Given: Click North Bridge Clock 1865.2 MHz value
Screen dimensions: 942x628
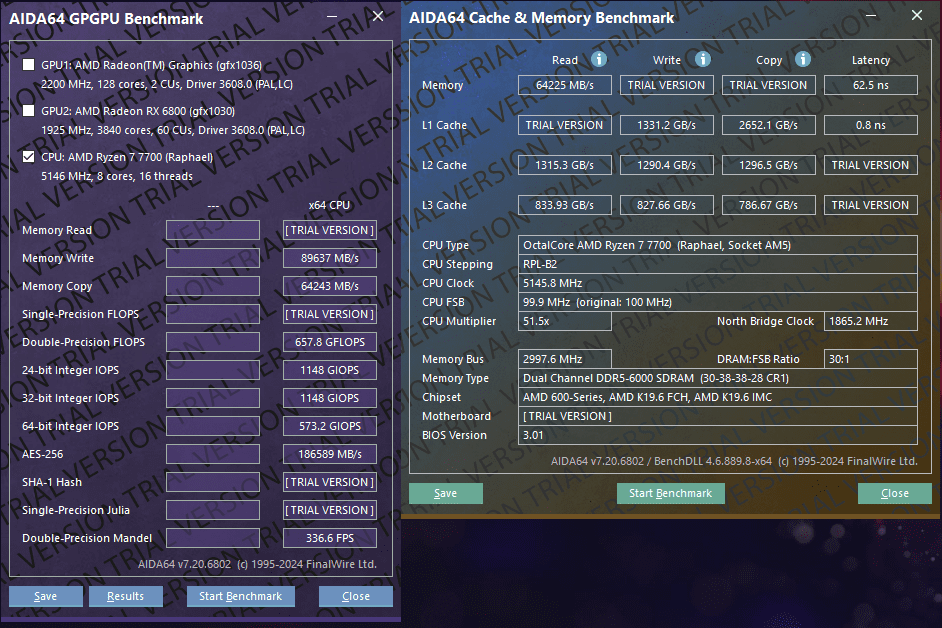Looking at the screenshot, I should point(871,321).
